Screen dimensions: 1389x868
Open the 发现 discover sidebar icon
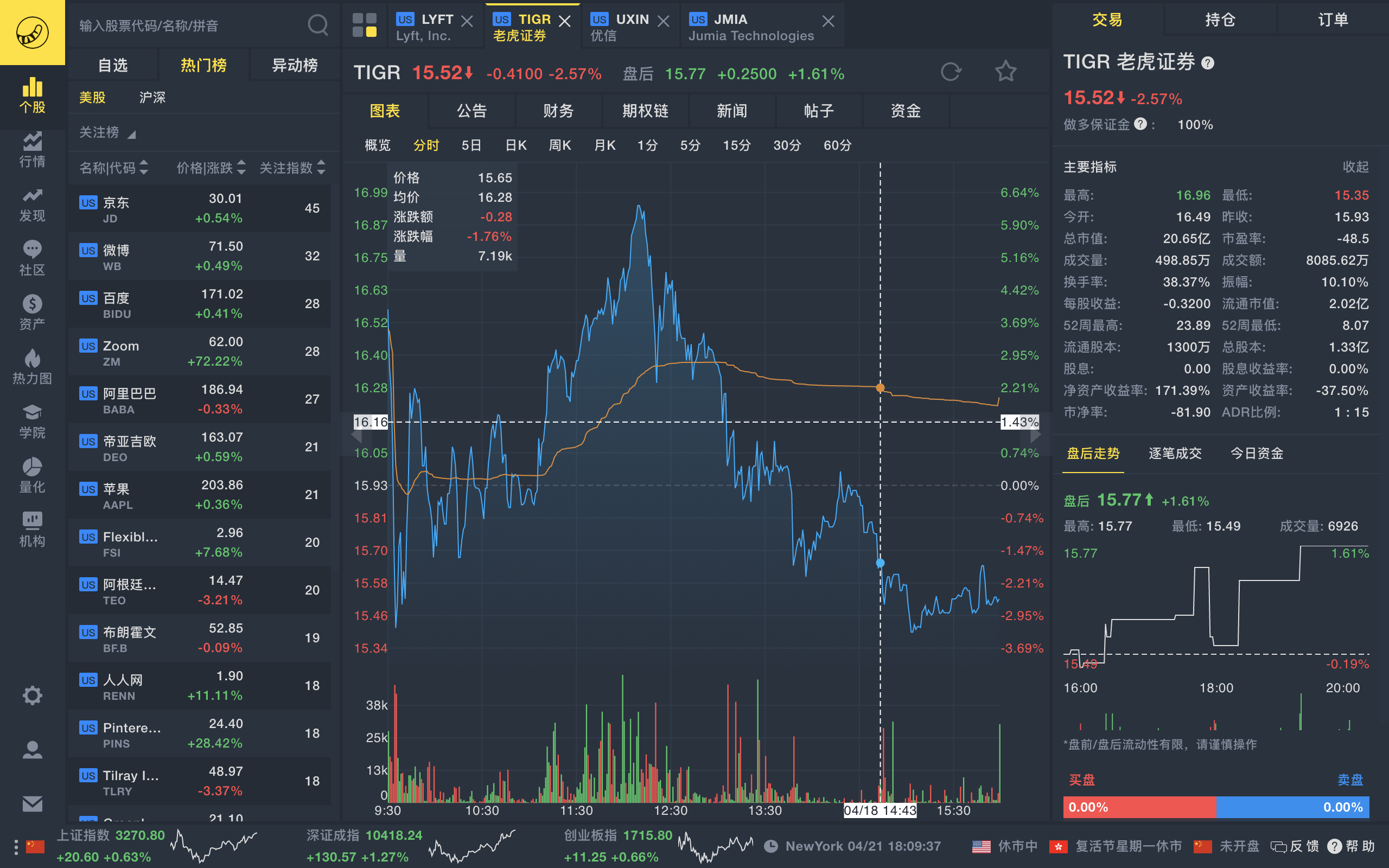[x=32, y=205]
